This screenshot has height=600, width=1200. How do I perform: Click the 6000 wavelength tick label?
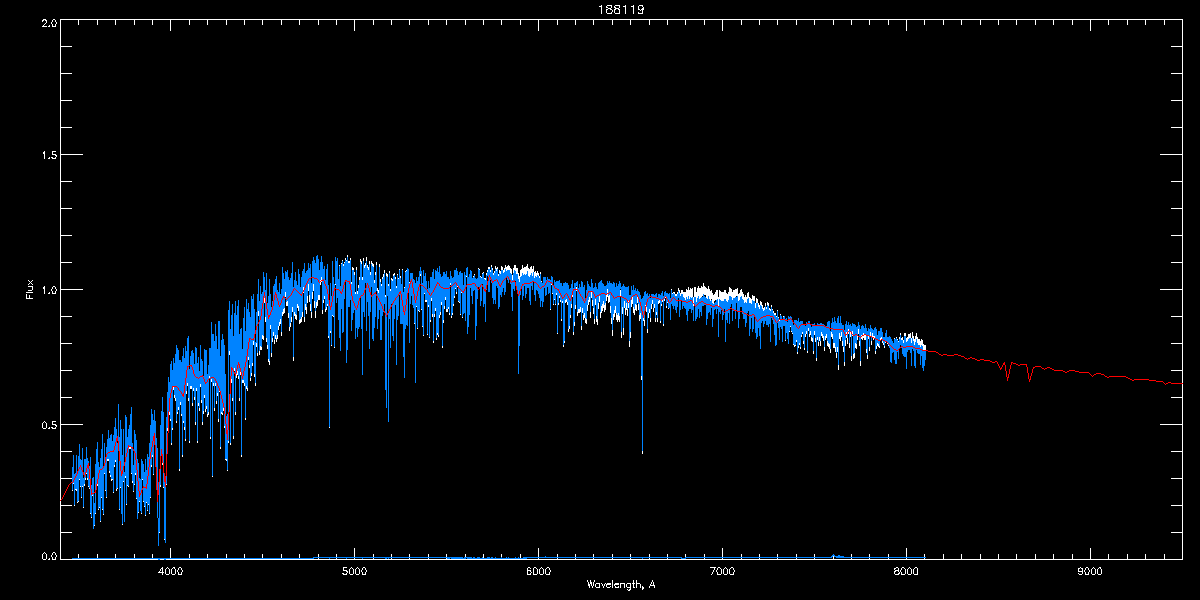coord(538,572)
